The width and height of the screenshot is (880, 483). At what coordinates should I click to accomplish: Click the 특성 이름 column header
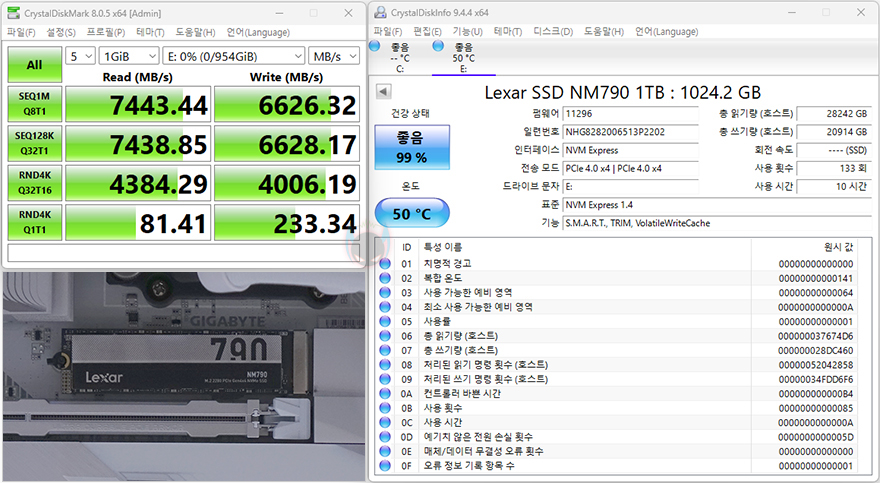point(443,247)
